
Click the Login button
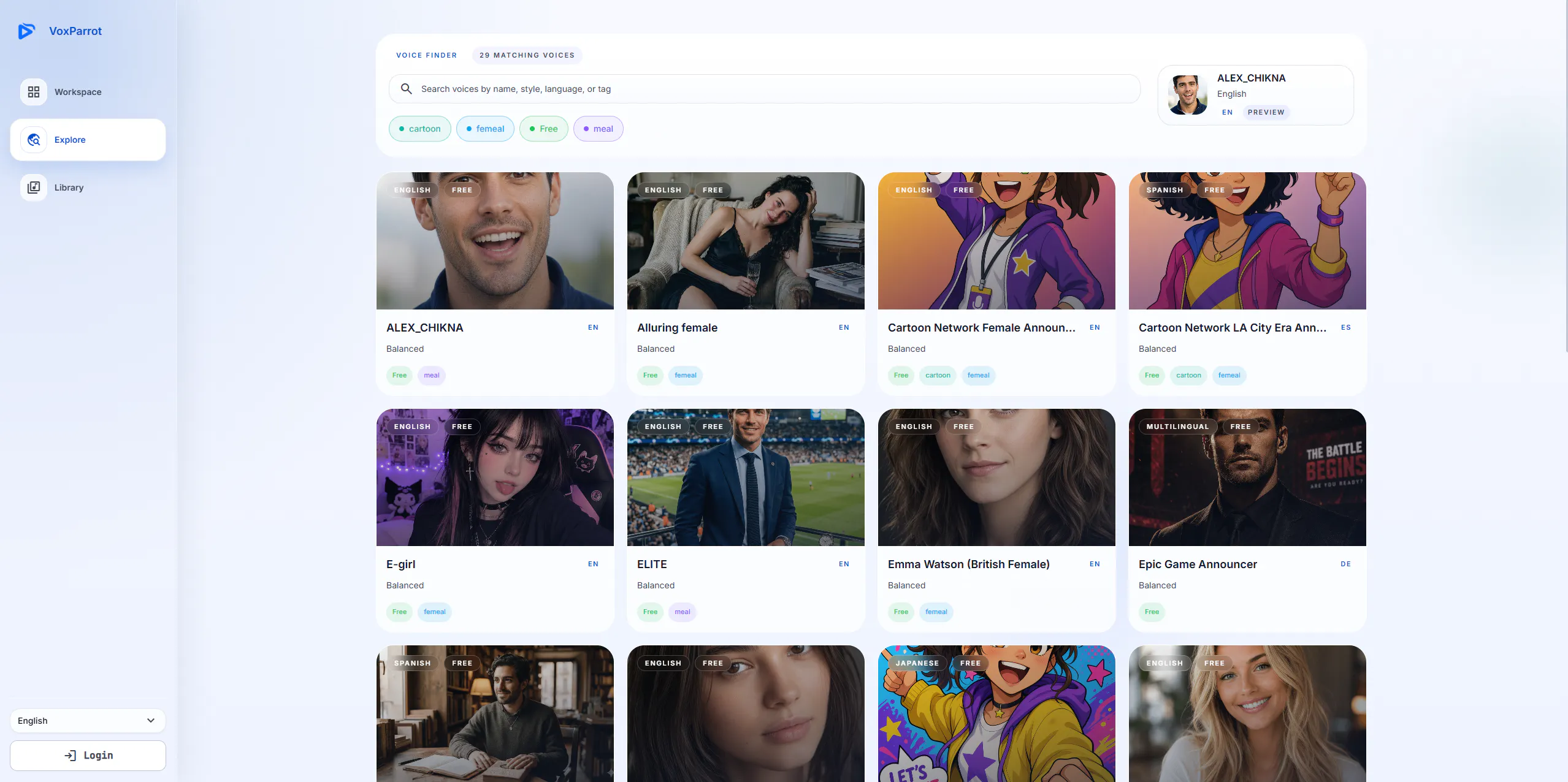click(x=88, y=756)
